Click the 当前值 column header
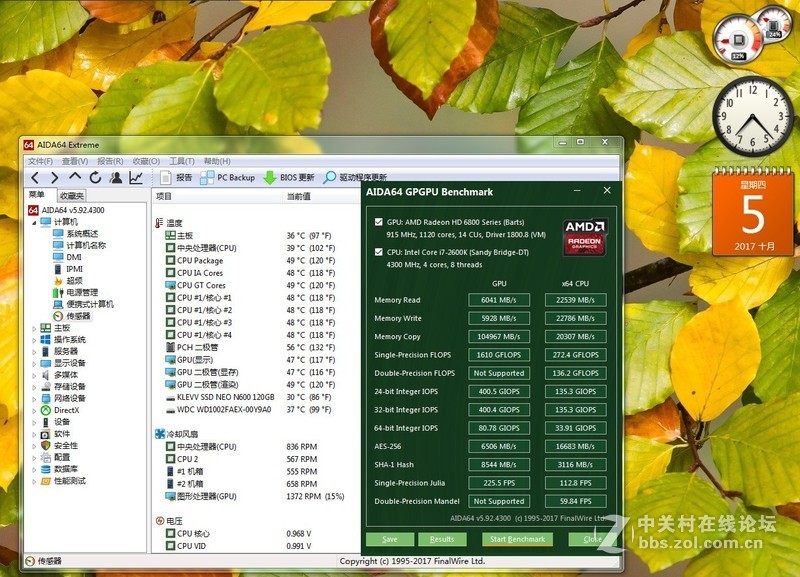The width and height of the screenshot is (800, 577). click(322, 196)
